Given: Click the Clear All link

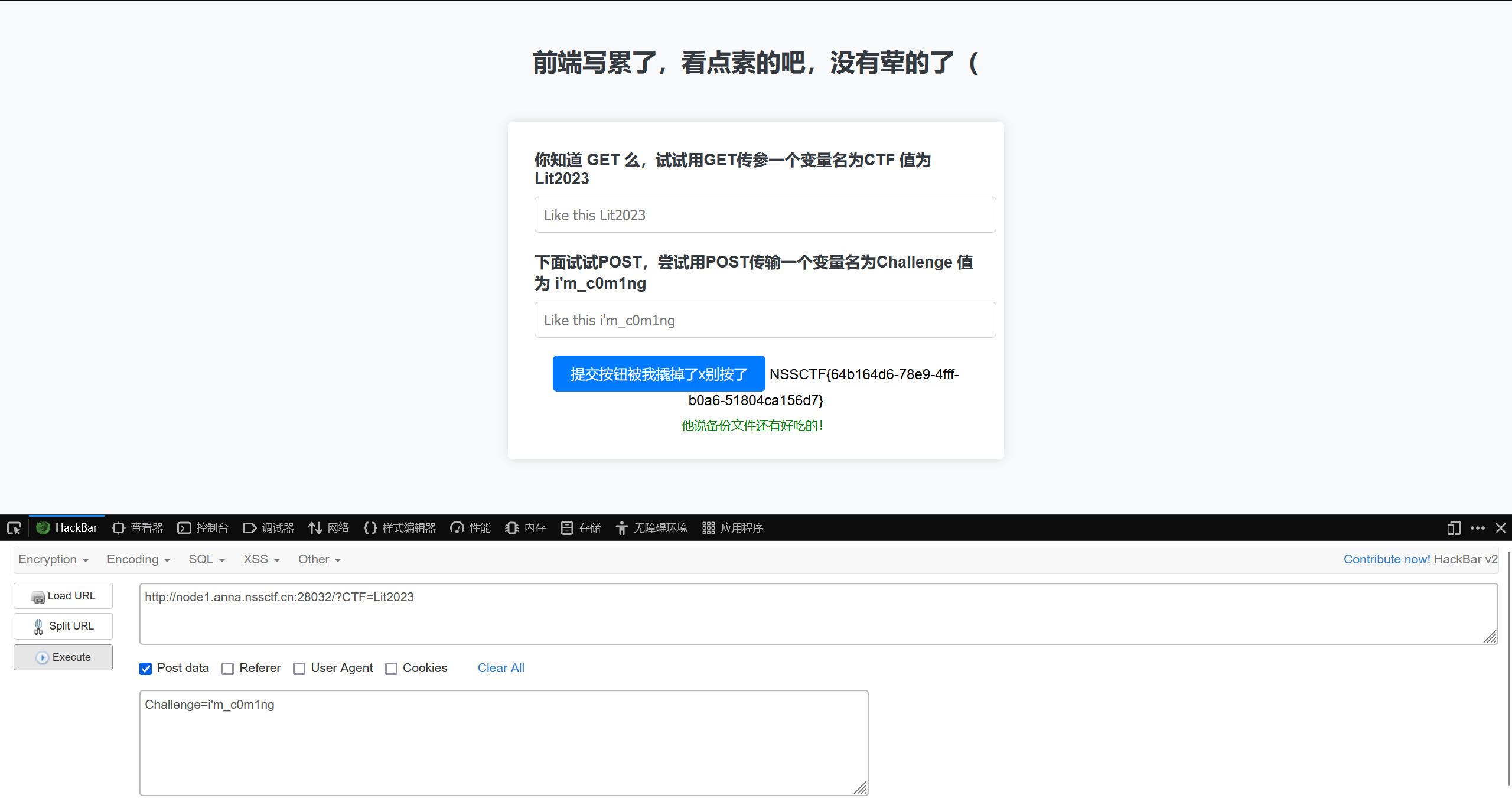Looking at the screenshot, I should tap(501, 668).
